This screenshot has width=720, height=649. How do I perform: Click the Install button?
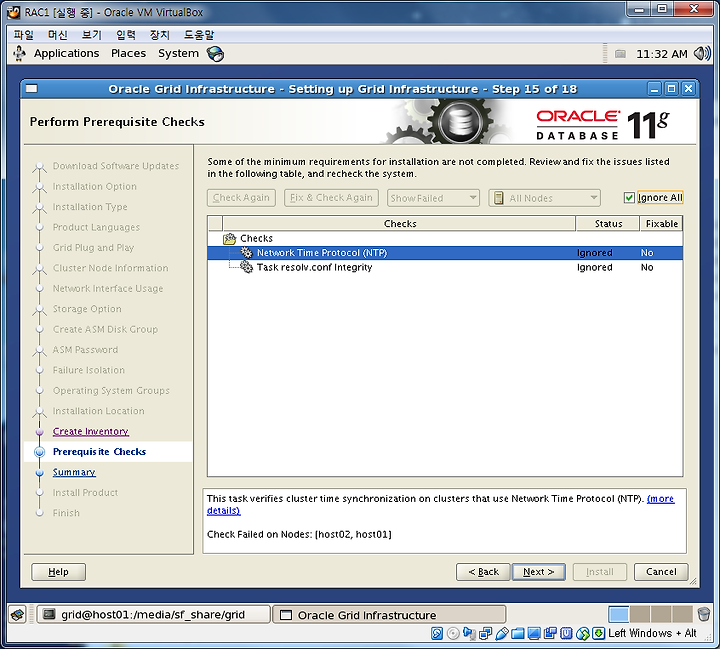tap(600, 572)
